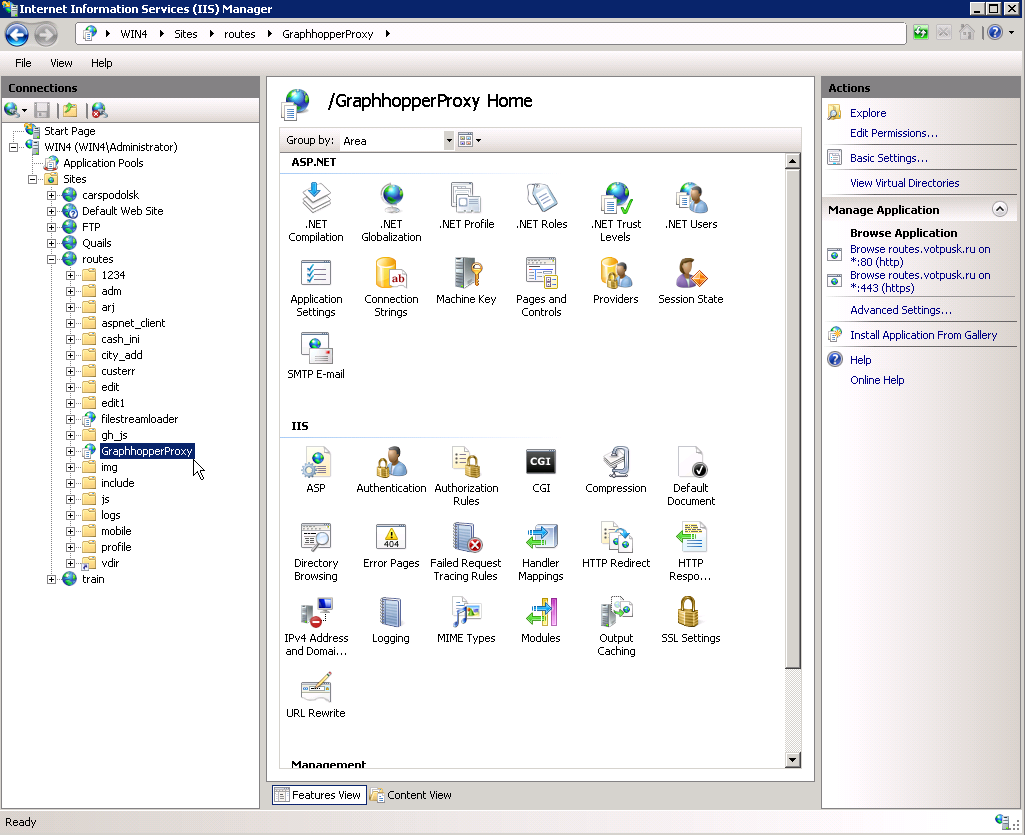Image resolution: width=1025 pixels, height=835 pixels.
Task: Open the .NET Globalization feature
Action: point(391,213)
